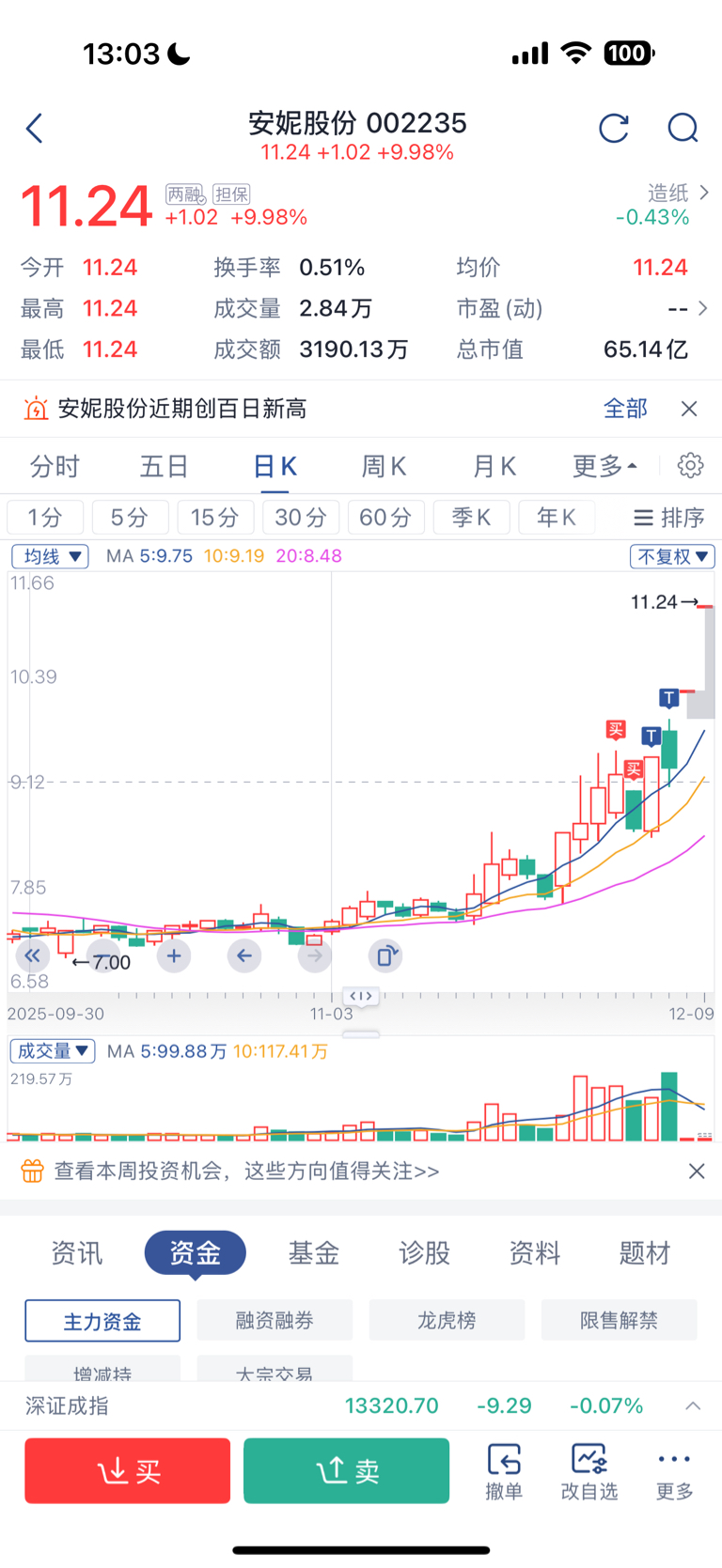The image size is (722, 1568).
Task: Zoom in chart with plus icon
Action: 174,956
